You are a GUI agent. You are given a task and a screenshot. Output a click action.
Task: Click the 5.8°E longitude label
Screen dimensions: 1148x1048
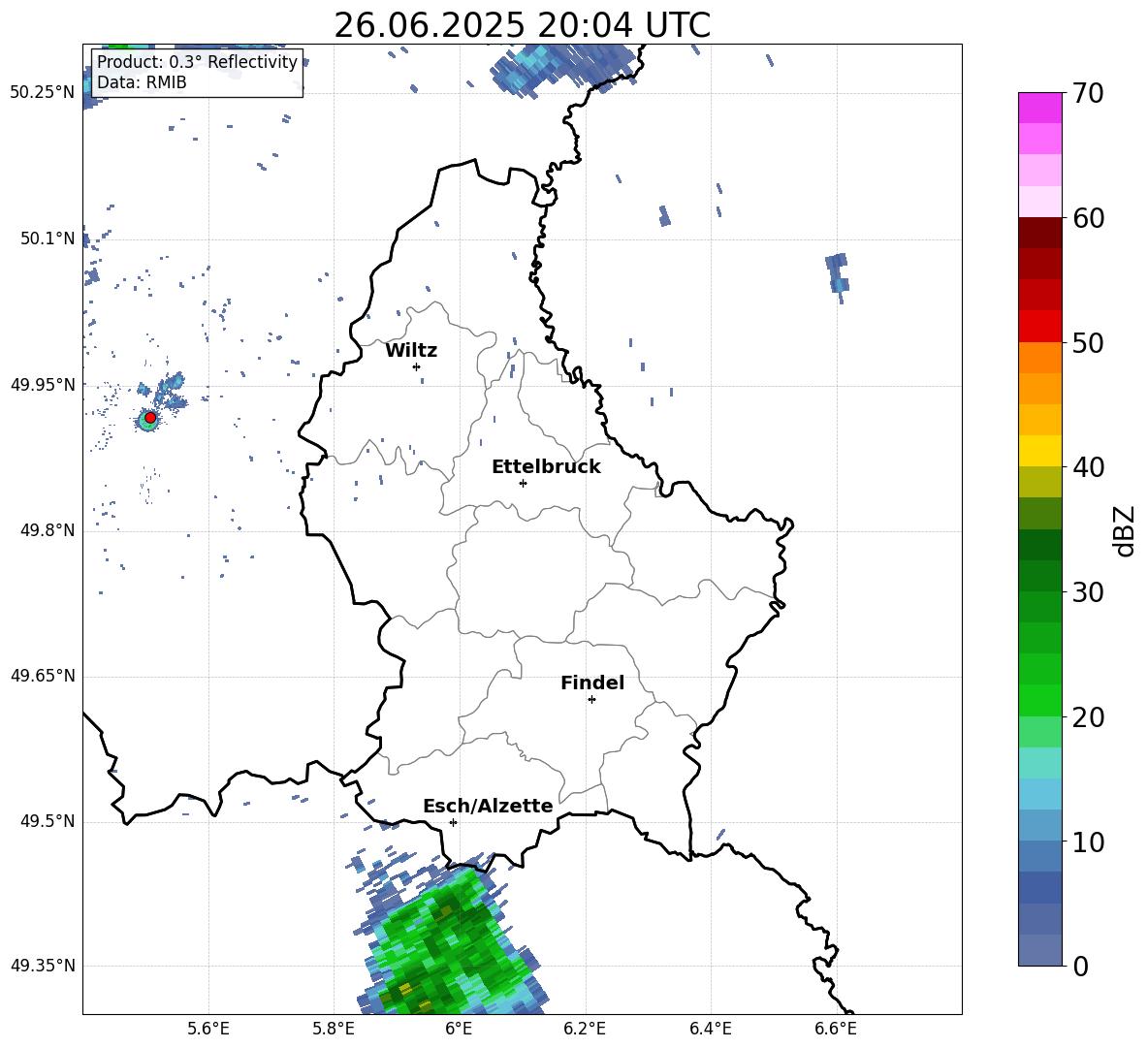pyautogui.click(x=334, y=1029)
